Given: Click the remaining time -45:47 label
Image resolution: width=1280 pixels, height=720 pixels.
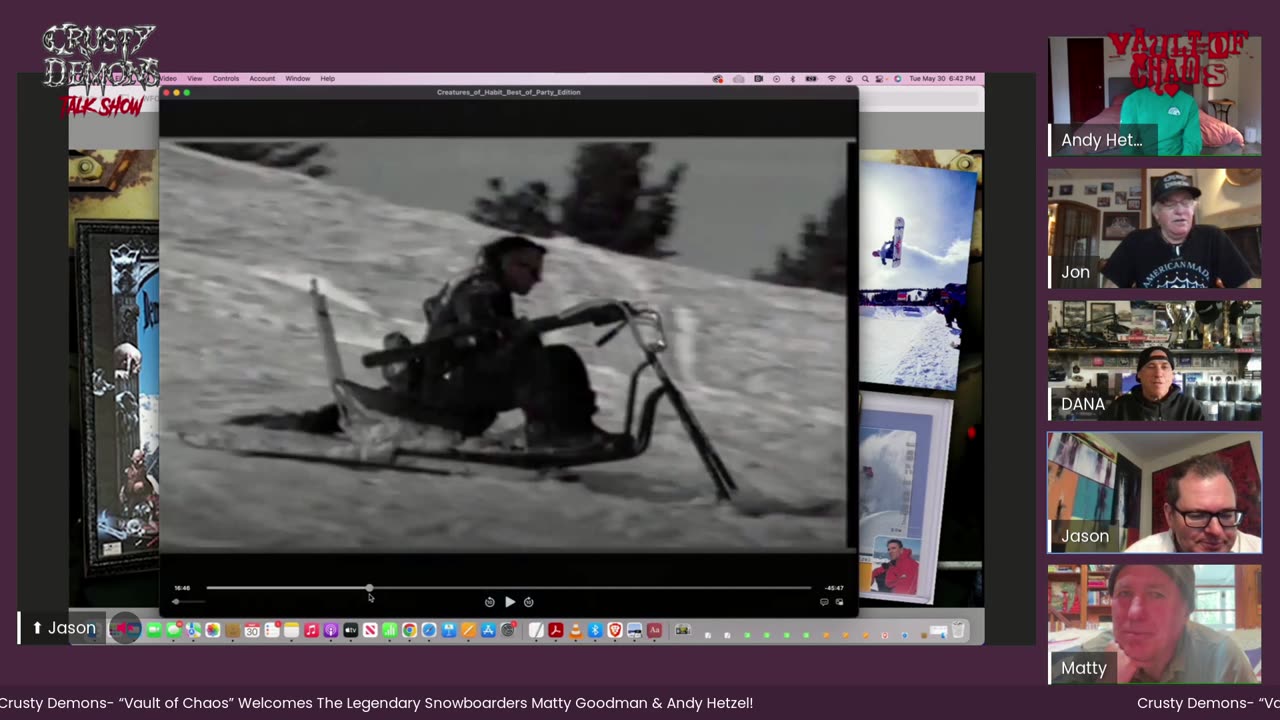Looking at the screenshot, I should click(x=833, y=588).
